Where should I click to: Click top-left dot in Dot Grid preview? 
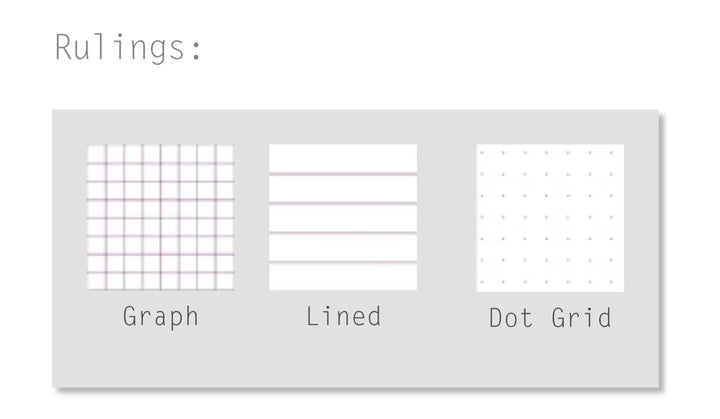pyautogui.click(x=483, y=153)
